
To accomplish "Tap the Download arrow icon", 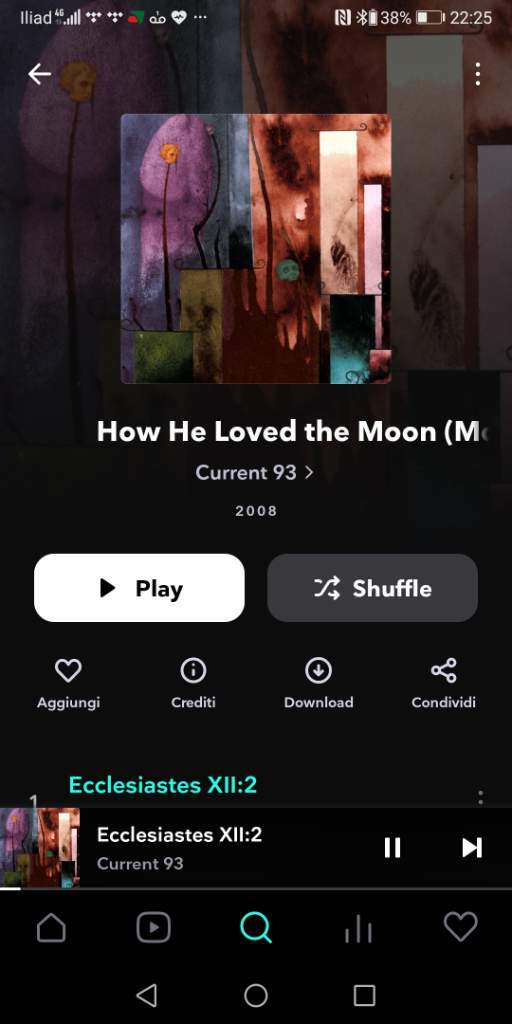I will pos(319,671).
